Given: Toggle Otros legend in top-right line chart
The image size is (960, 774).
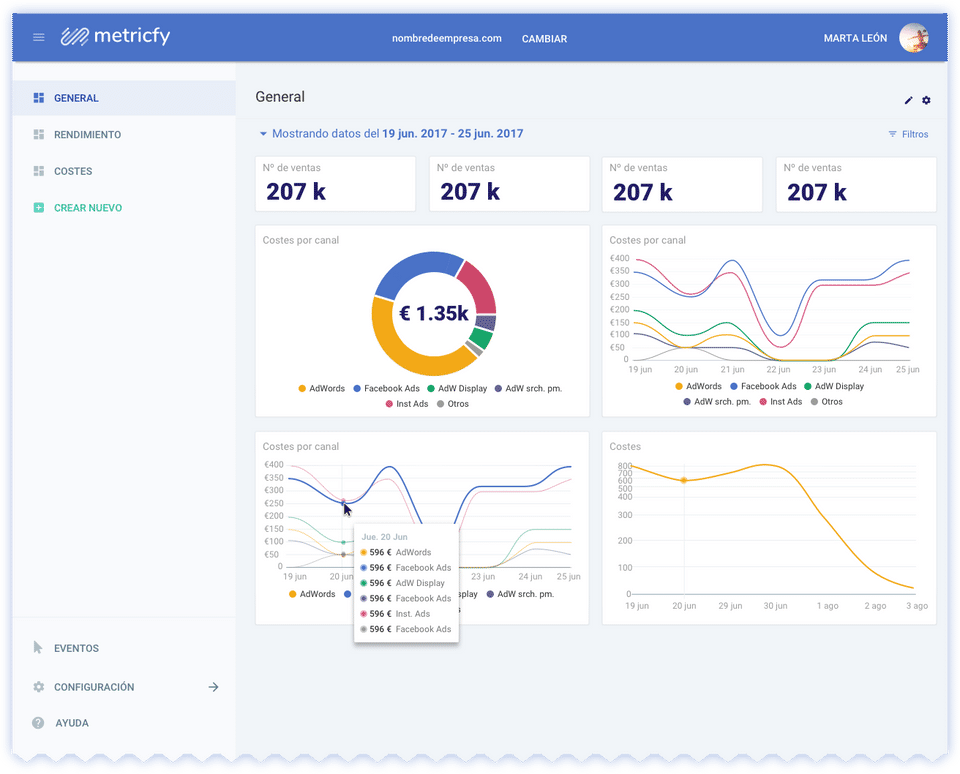Looking at the screenshot, I should click(x=827, y=402).
